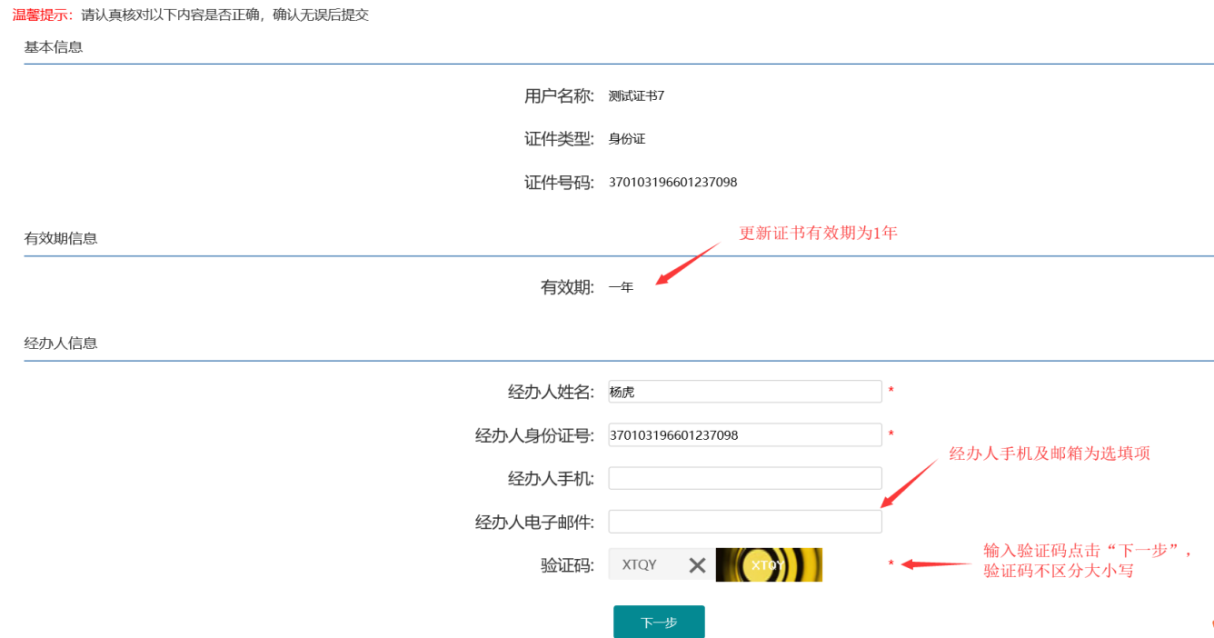1214x638 pixels.
Task: Click the 验证码 input containing XTQY
Action: click(646, 565)
